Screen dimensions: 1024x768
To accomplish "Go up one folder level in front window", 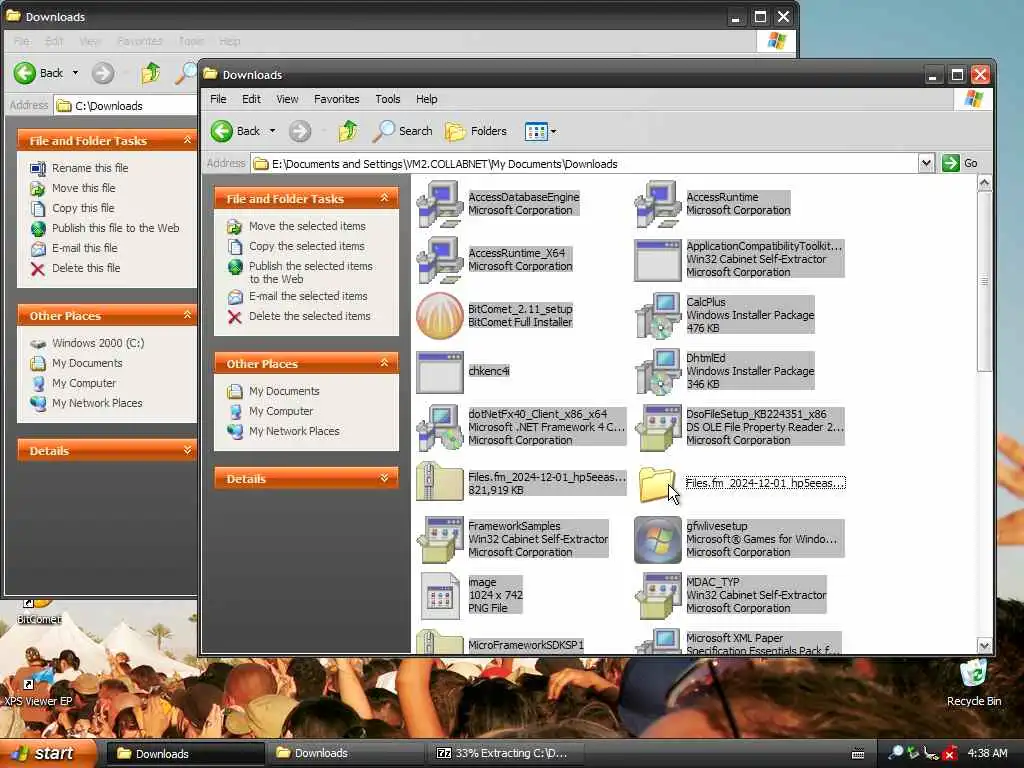I will coord(348,131).
